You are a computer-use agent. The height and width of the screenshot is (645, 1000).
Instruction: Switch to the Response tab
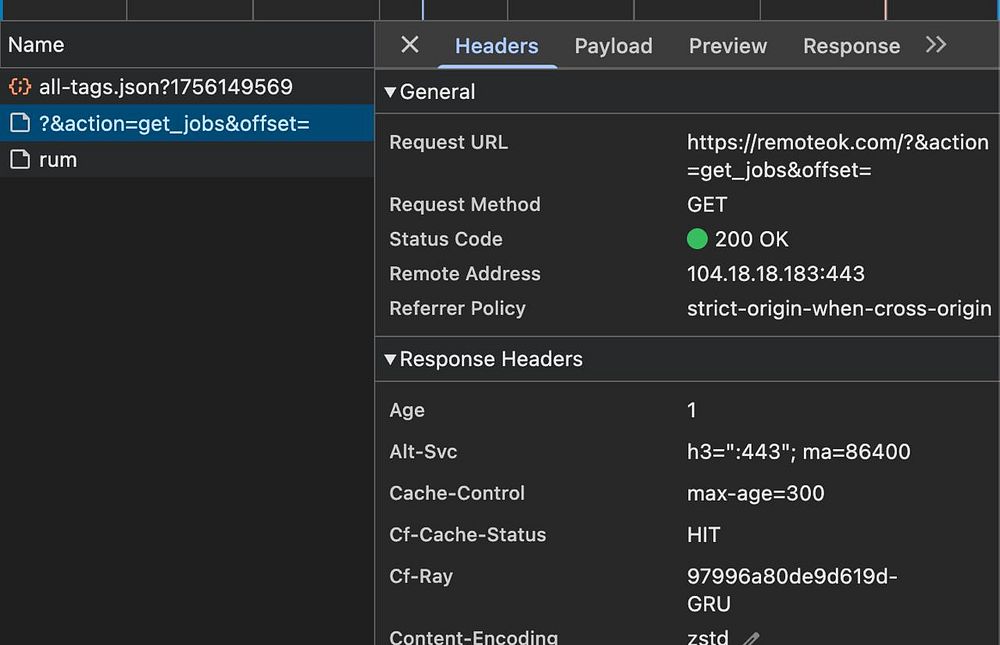click(851, 46)
